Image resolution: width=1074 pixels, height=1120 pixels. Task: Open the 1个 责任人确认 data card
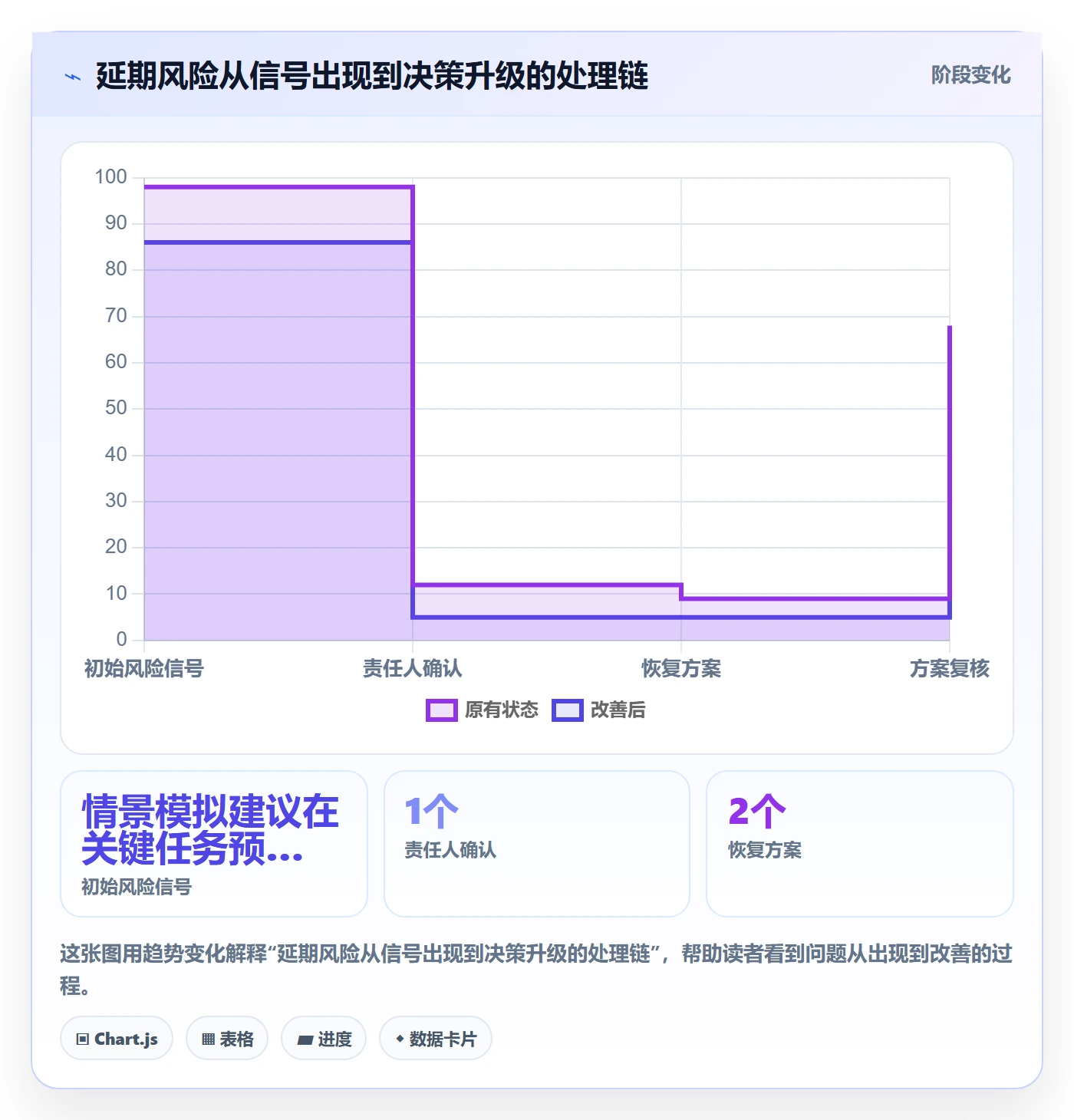(537, 844)
